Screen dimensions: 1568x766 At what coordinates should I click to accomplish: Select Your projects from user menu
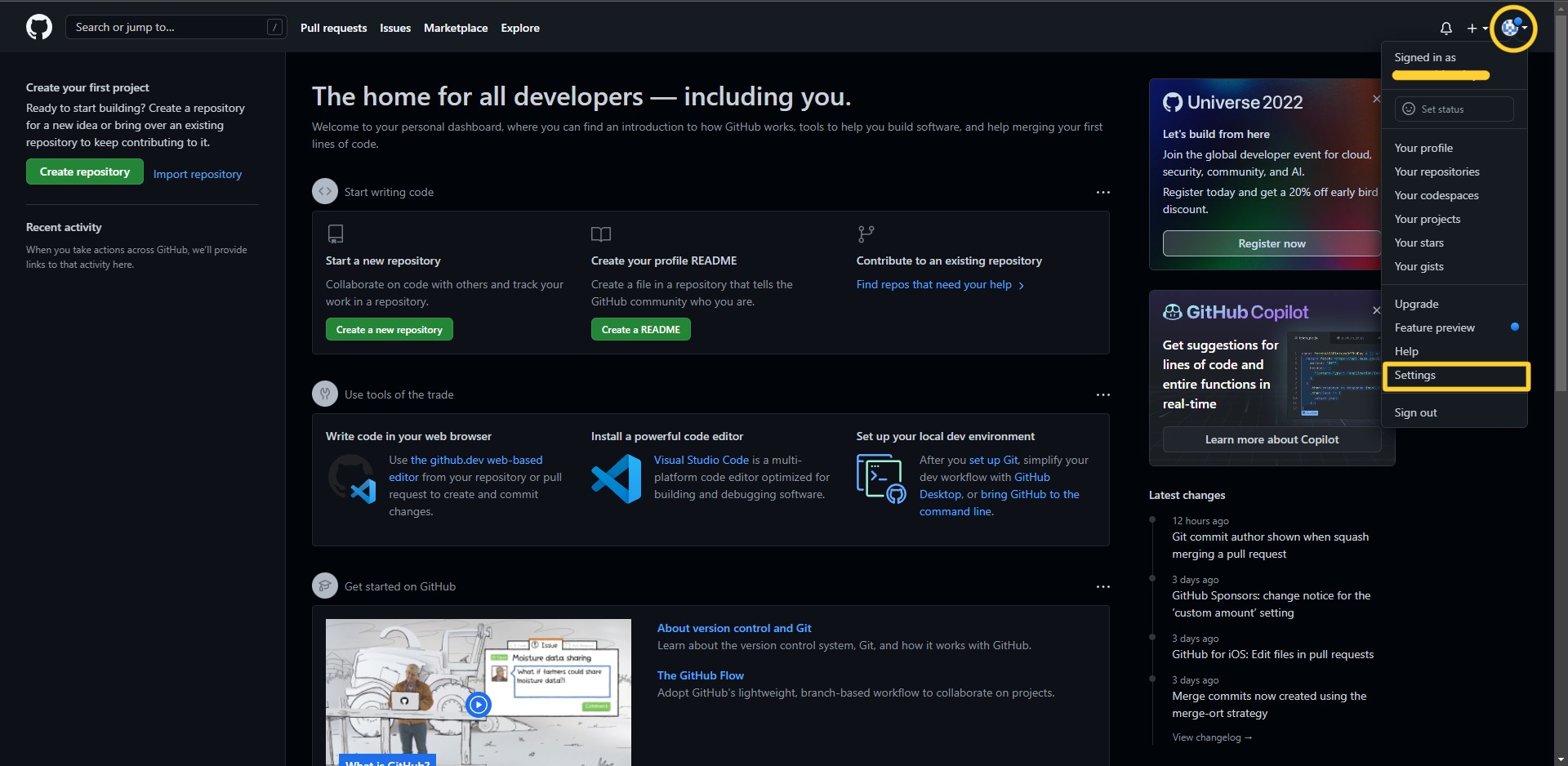click(x=1454, y=219)
